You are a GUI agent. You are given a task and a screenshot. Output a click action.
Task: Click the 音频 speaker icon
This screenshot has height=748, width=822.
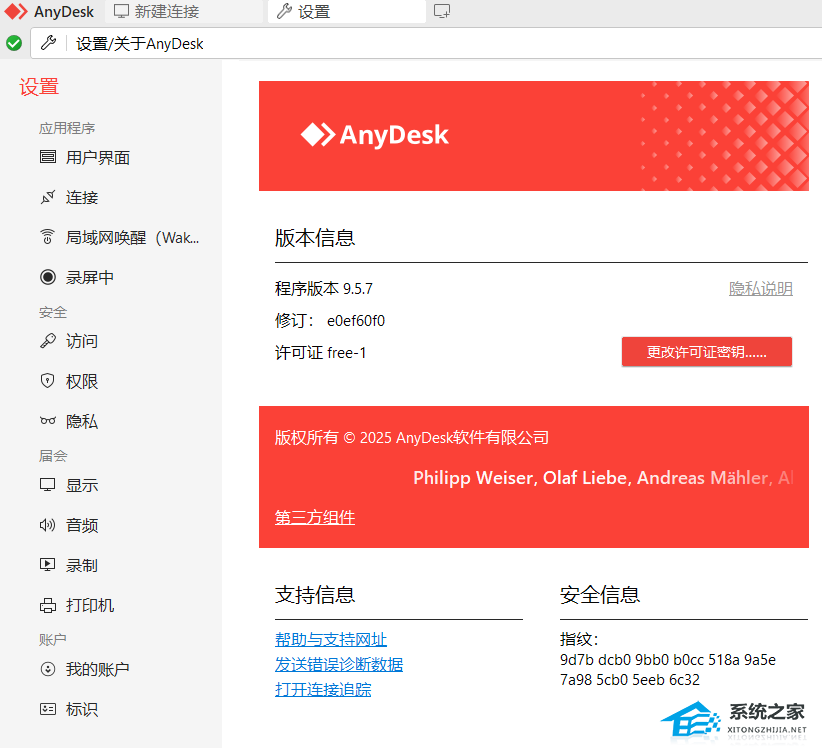click(x=48, y=525)
